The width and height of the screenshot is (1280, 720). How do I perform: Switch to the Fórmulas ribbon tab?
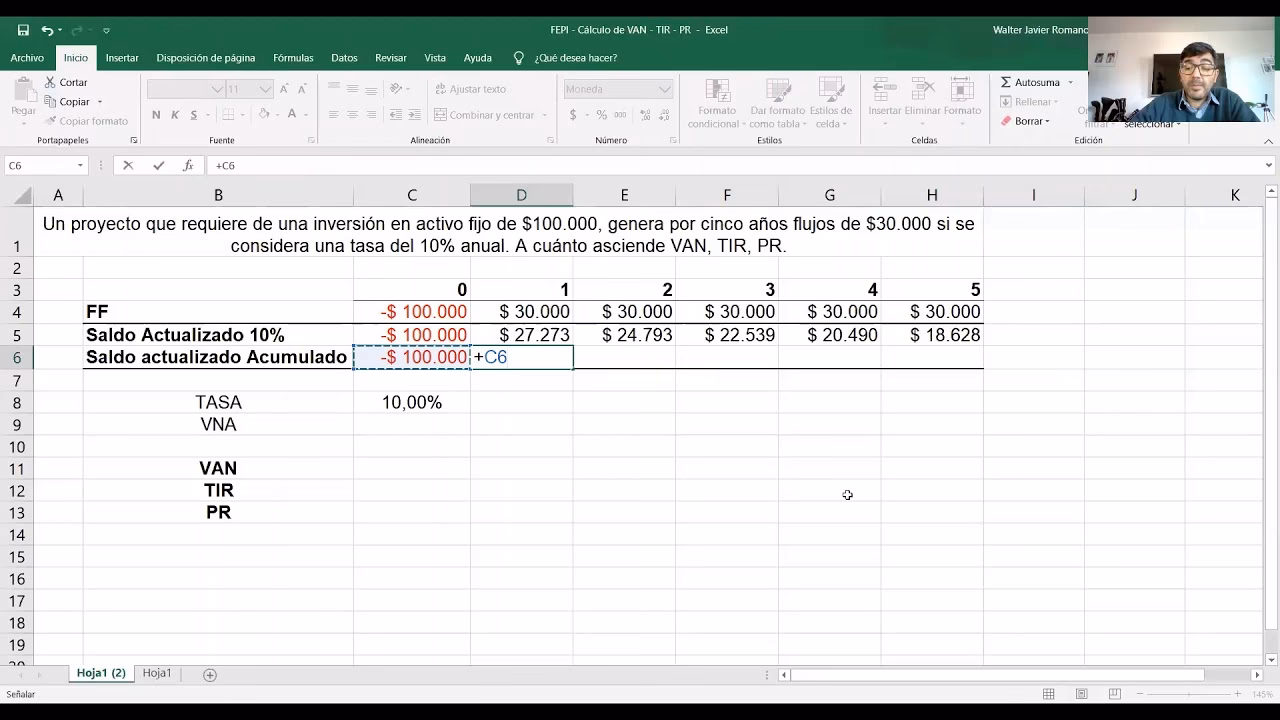click(x=293, y=57)
